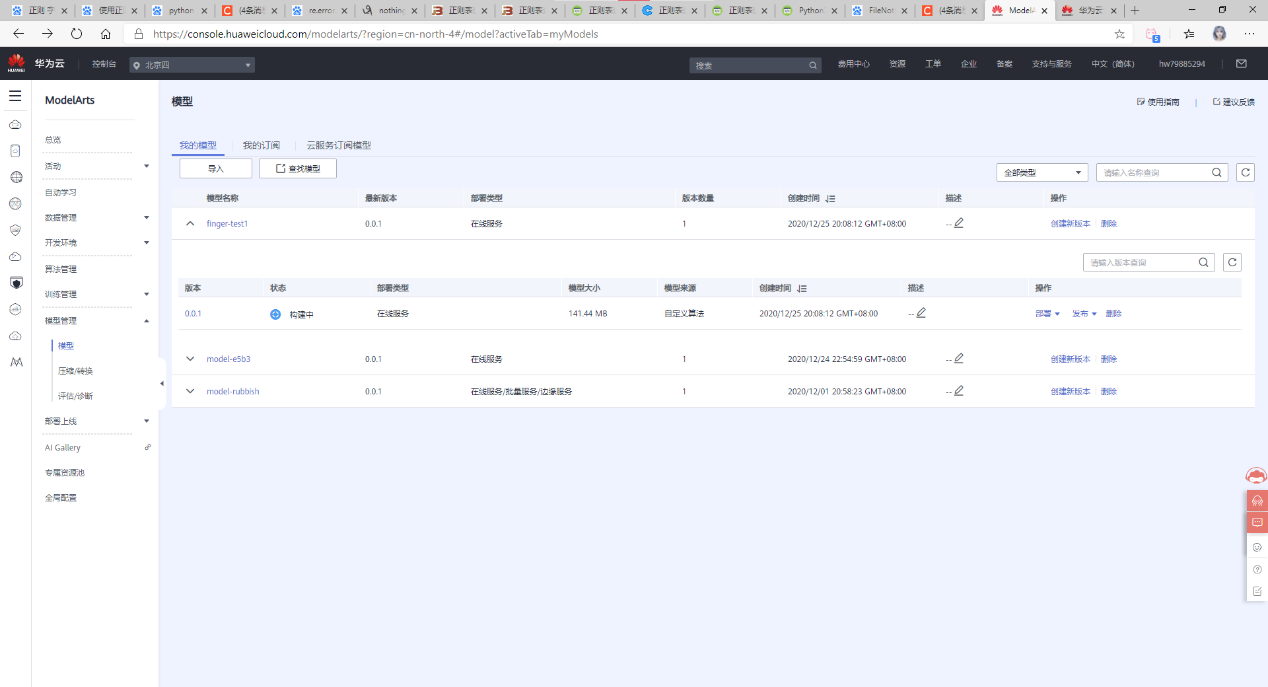The image size is (1268, 687).
Task: Open 评估/诊断 under 模型管理
Action: (75, 396)
